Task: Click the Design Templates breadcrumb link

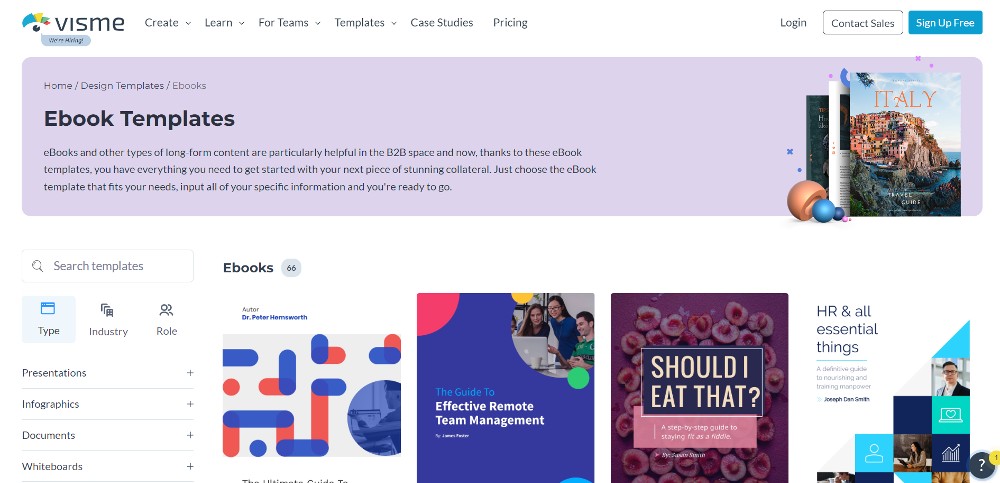Action: pyautogui.click(x=122, y=86)
